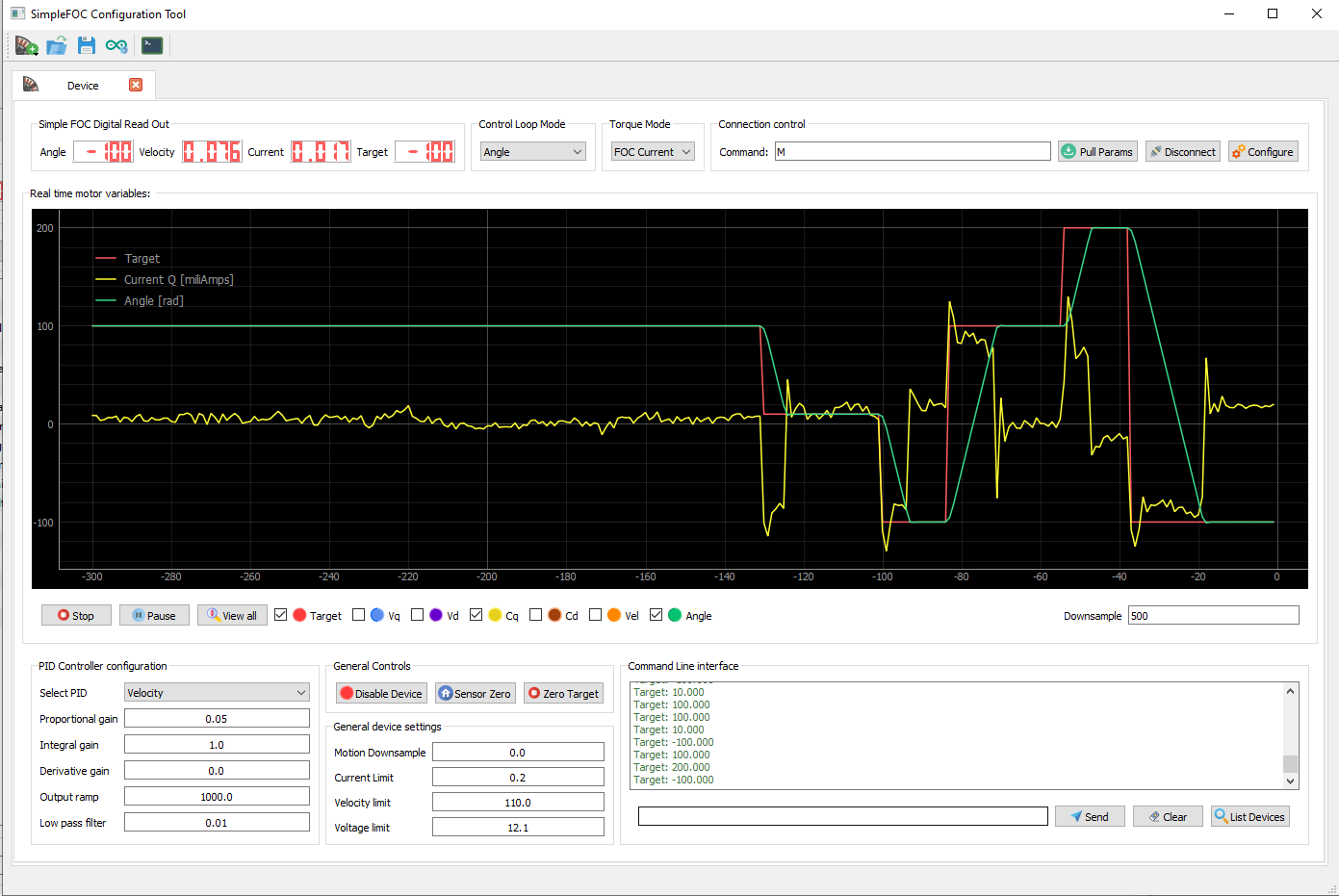The width and height of the screenshot is (1339, 896).
Task: Enable the Vq signal checkbox
Action: [359, 615]
